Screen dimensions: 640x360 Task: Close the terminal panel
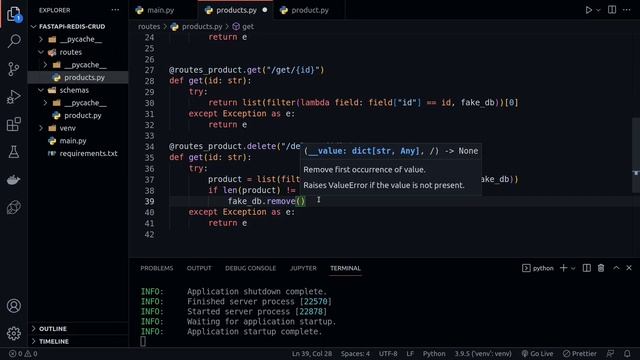point(629,268)
